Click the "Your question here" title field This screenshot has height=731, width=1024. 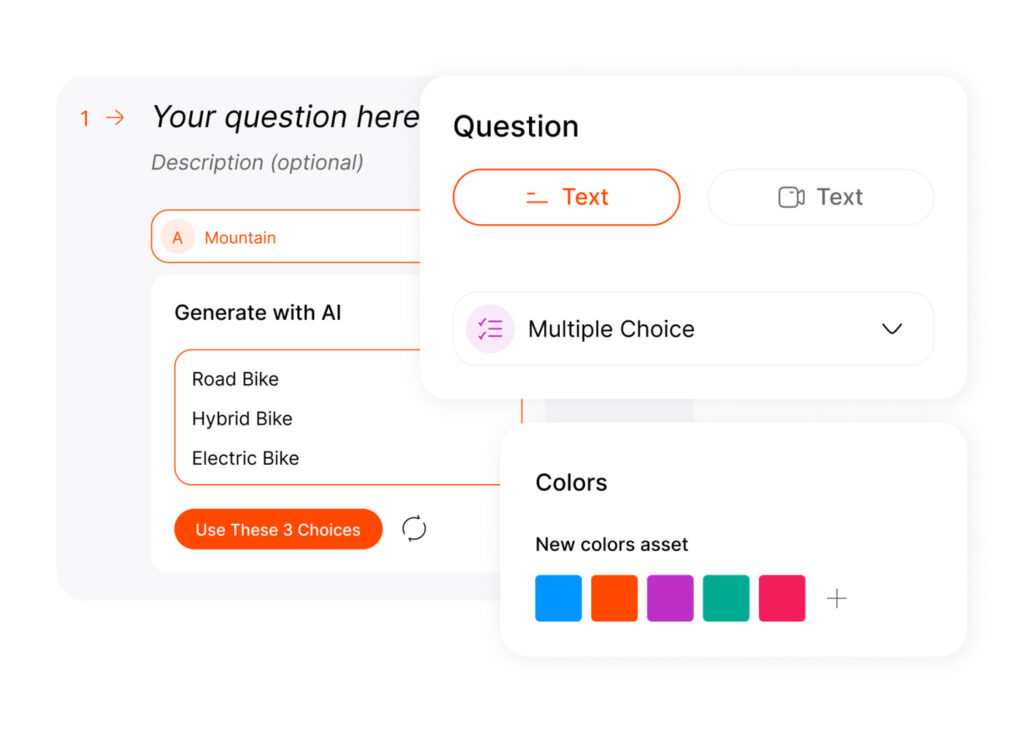pos(283,117)
